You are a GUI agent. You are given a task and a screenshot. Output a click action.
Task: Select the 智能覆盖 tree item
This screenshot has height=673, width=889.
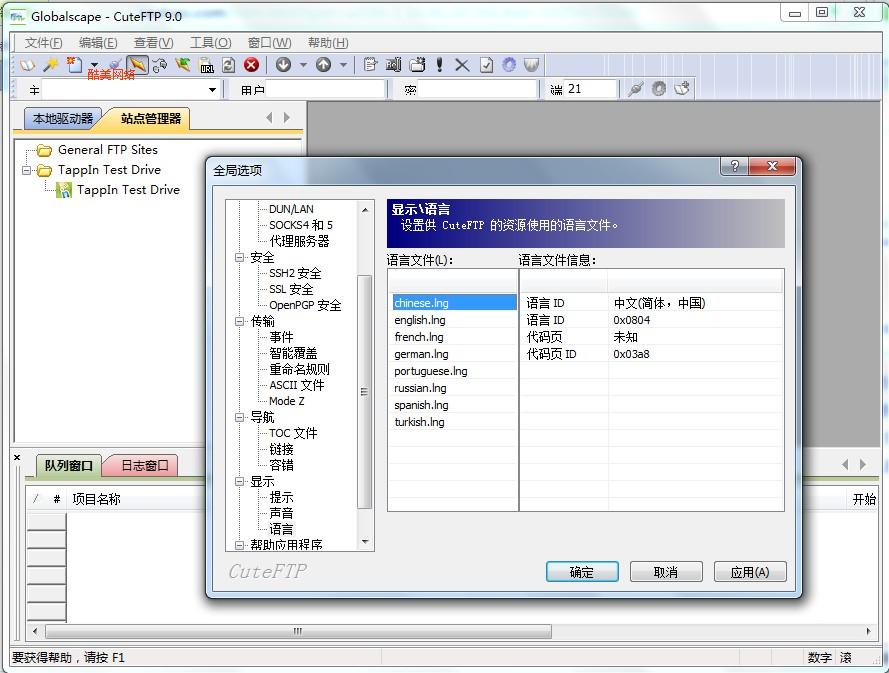(293, 353)
